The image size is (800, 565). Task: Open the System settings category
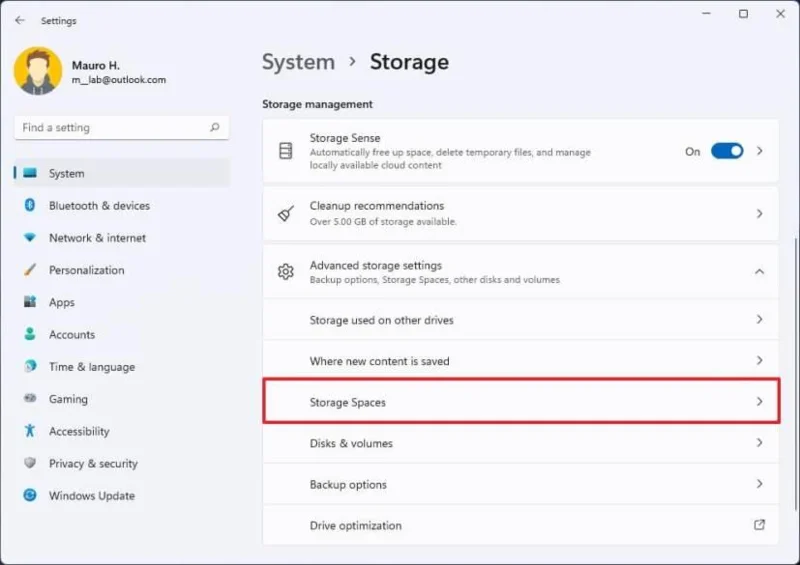click(122, 173)
